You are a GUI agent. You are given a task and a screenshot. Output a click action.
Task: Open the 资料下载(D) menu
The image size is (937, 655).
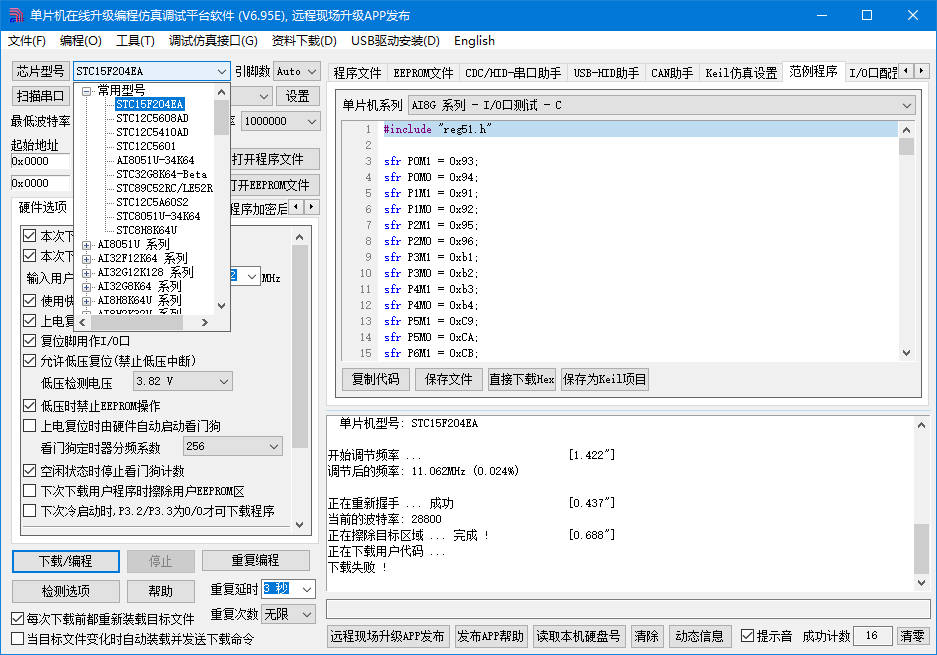304,41
